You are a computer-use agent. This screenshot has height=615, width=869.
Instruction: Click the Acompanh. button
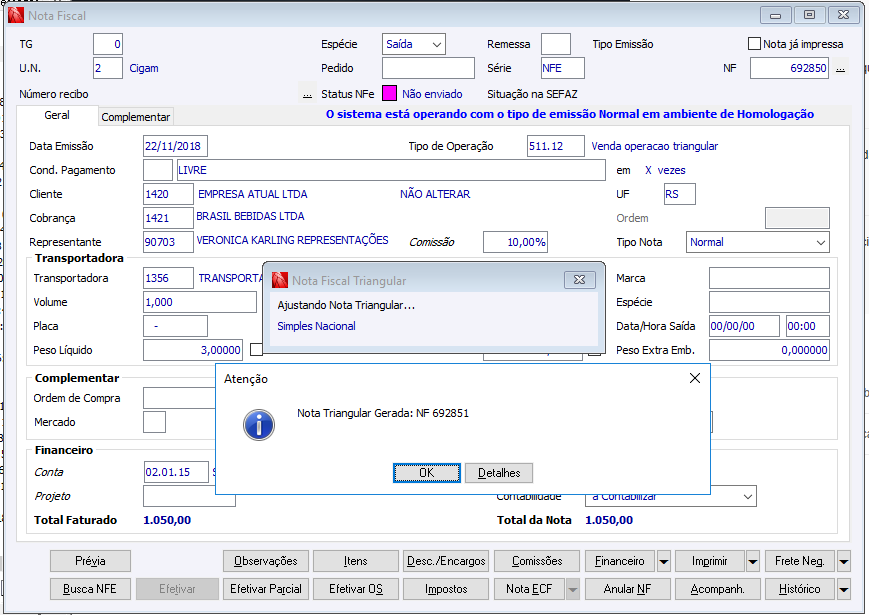pos(718,589)
